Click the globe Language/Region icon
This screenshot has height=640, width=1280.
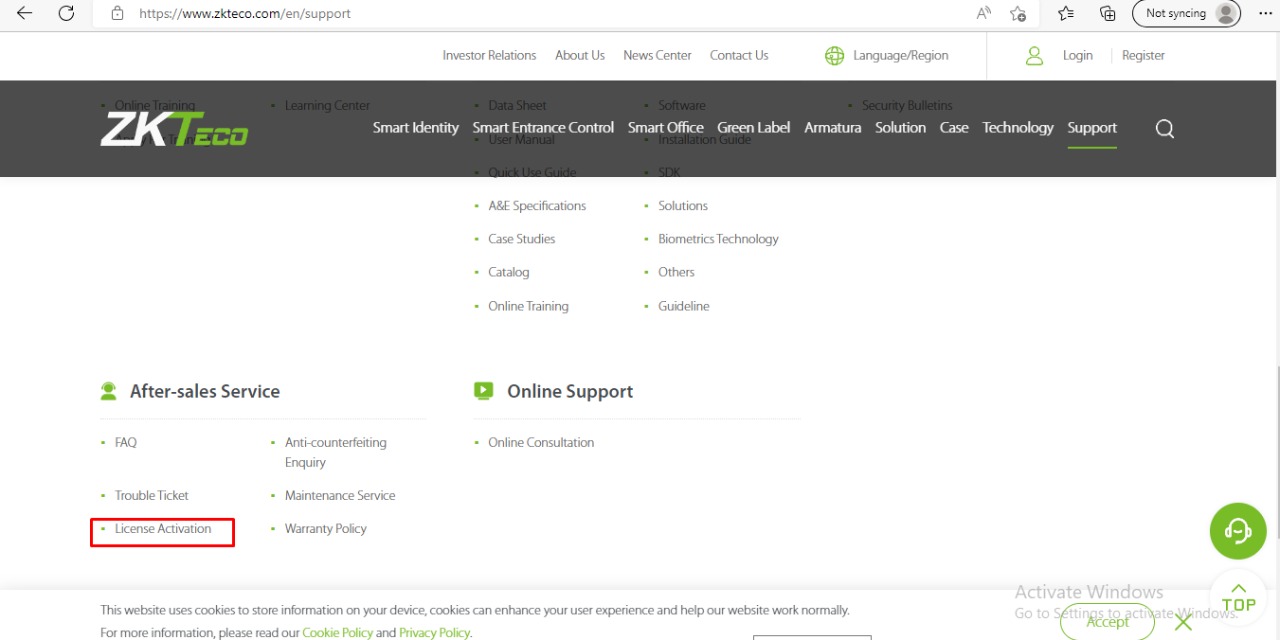point(834,56)
